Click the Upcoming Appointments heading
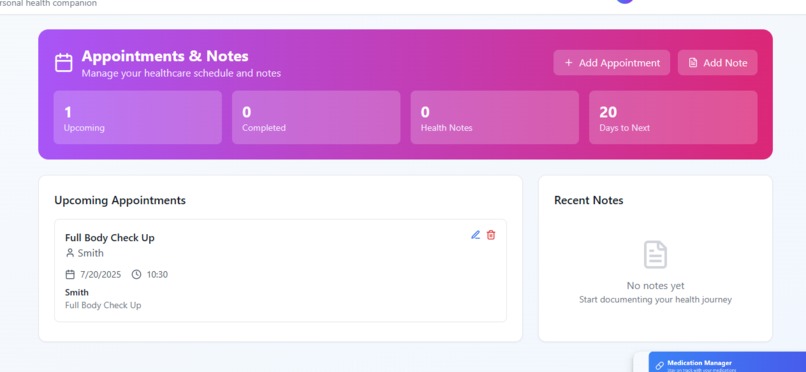 click(120, 200)
